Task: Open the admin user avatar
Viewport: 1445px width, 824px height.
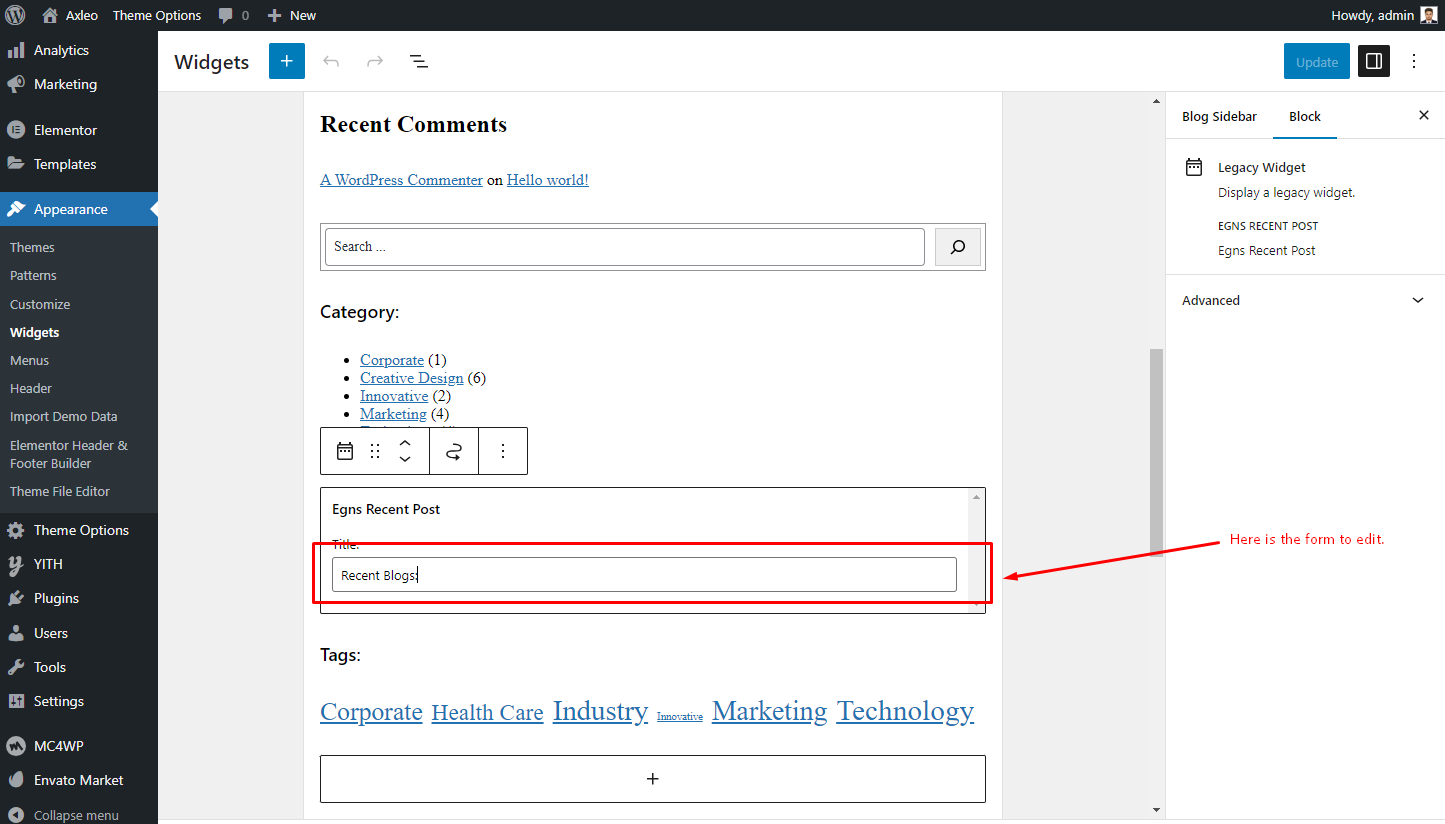Action: (1429, 15)
